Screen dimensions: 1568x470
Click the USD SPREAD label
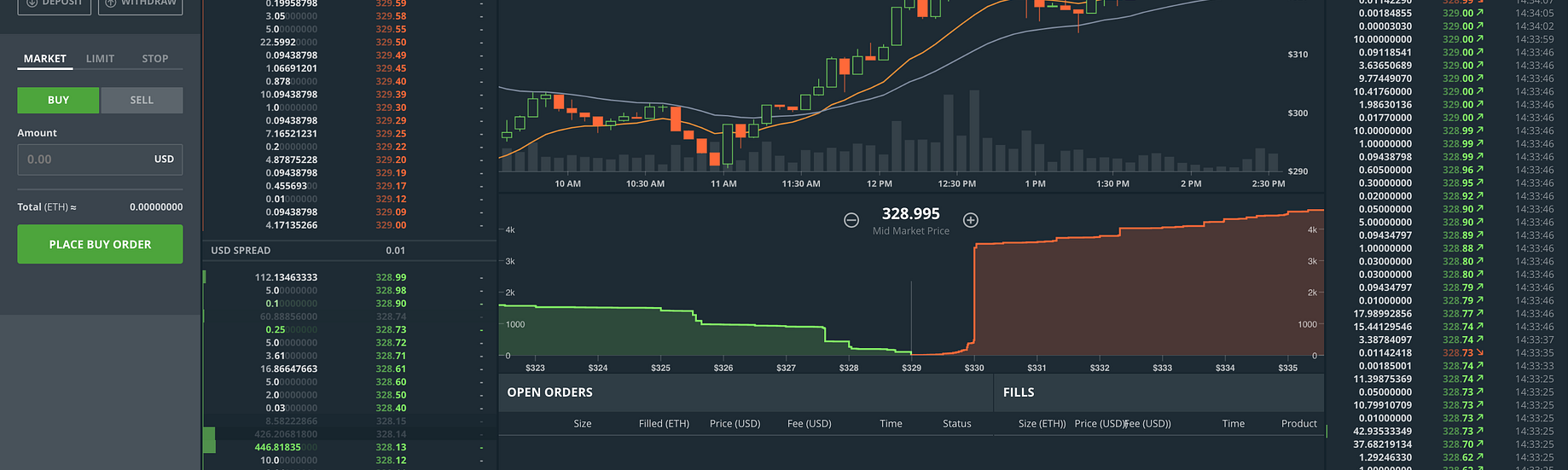click(x=241, y=251)
